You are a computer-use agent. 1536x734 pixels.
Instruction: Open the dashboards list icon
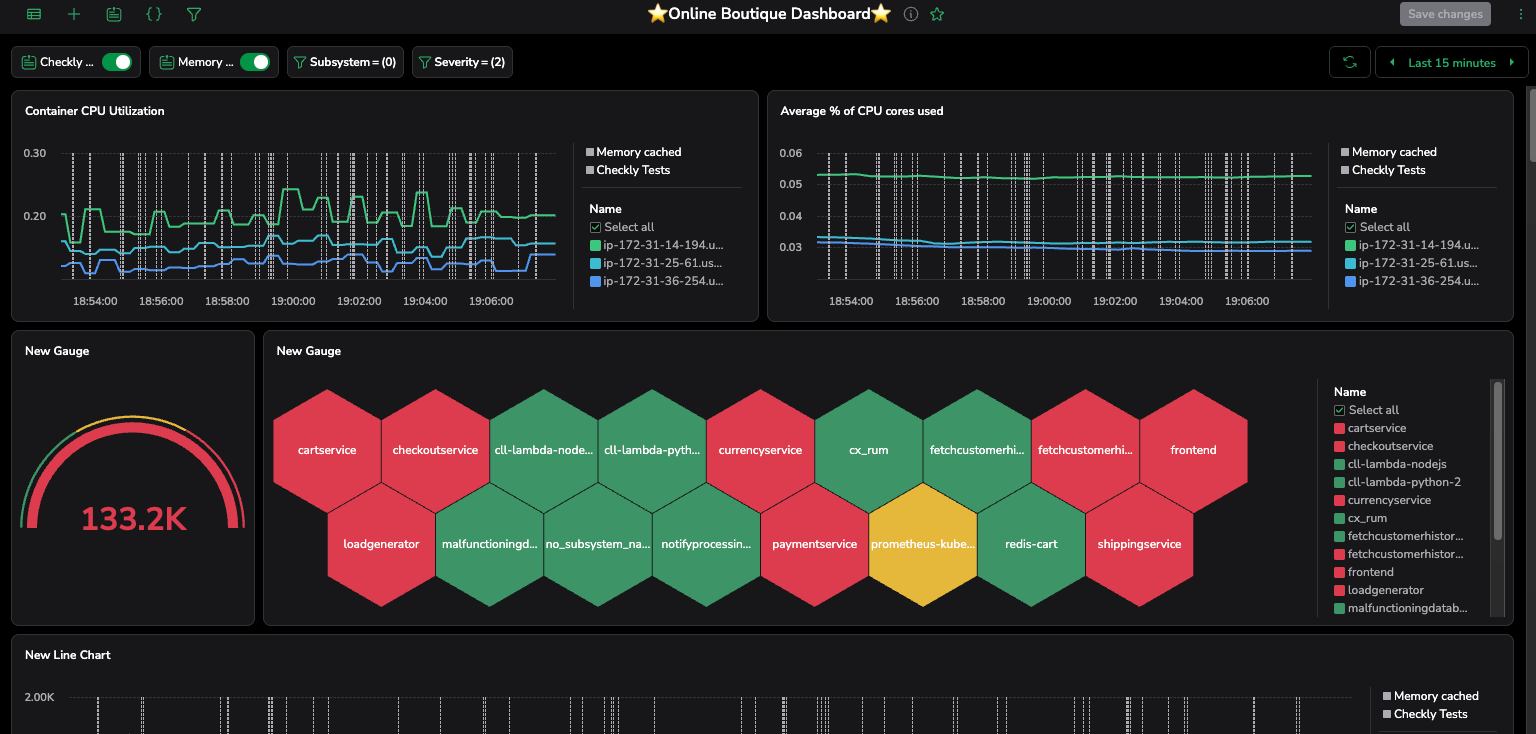tap(34, 14)
